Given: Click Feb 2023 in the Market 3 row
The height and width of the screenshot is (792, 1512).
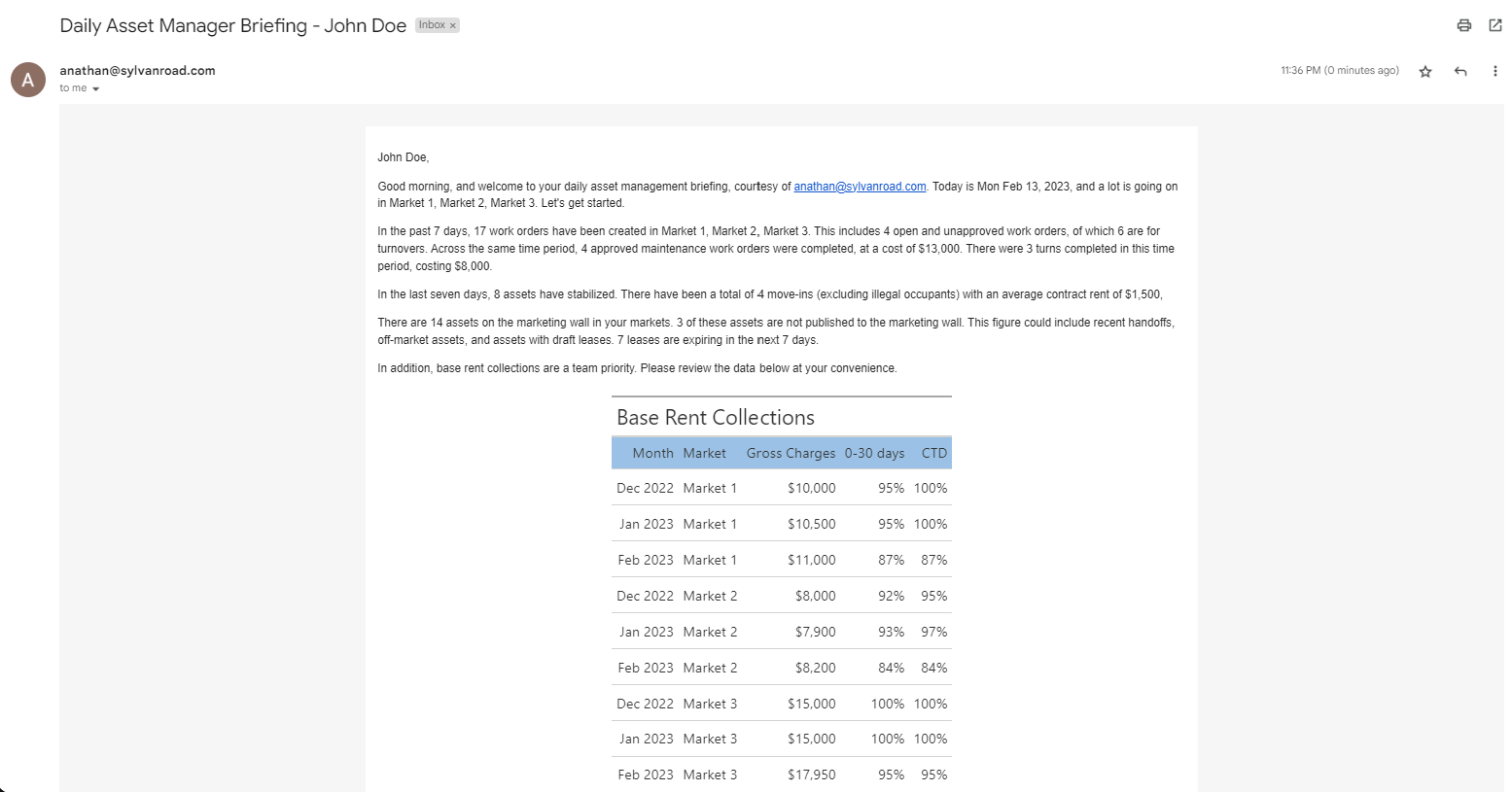Looking at the screenshot, I should 646,775.
